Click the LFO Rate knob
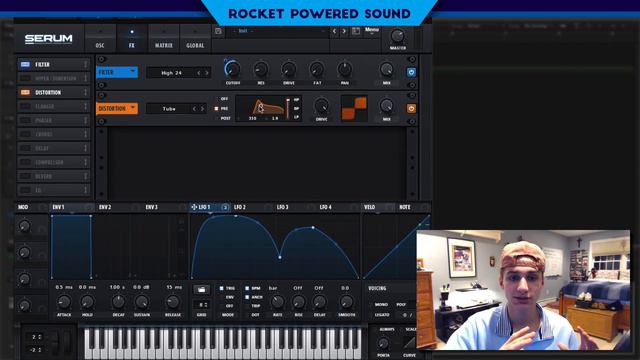This screenshot has width=640, height=360. tap(278, 302)
